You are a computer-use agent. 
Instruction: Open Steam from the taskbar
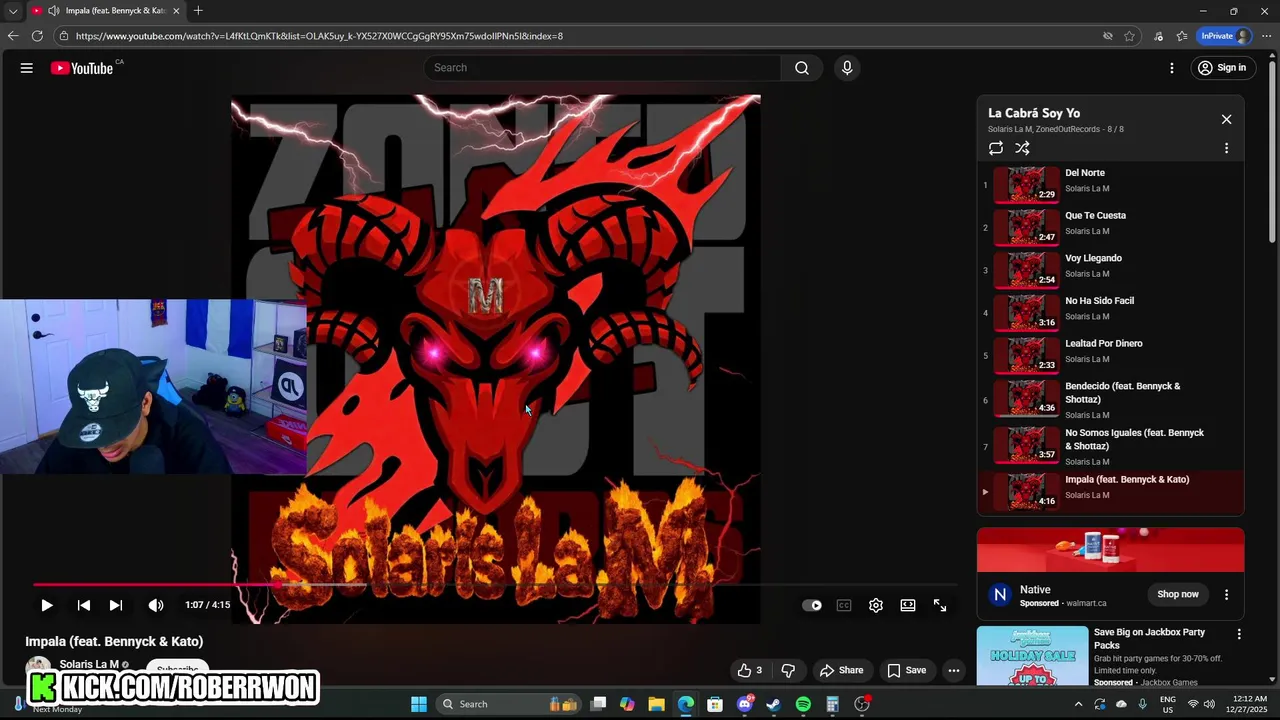click(773, 704)
